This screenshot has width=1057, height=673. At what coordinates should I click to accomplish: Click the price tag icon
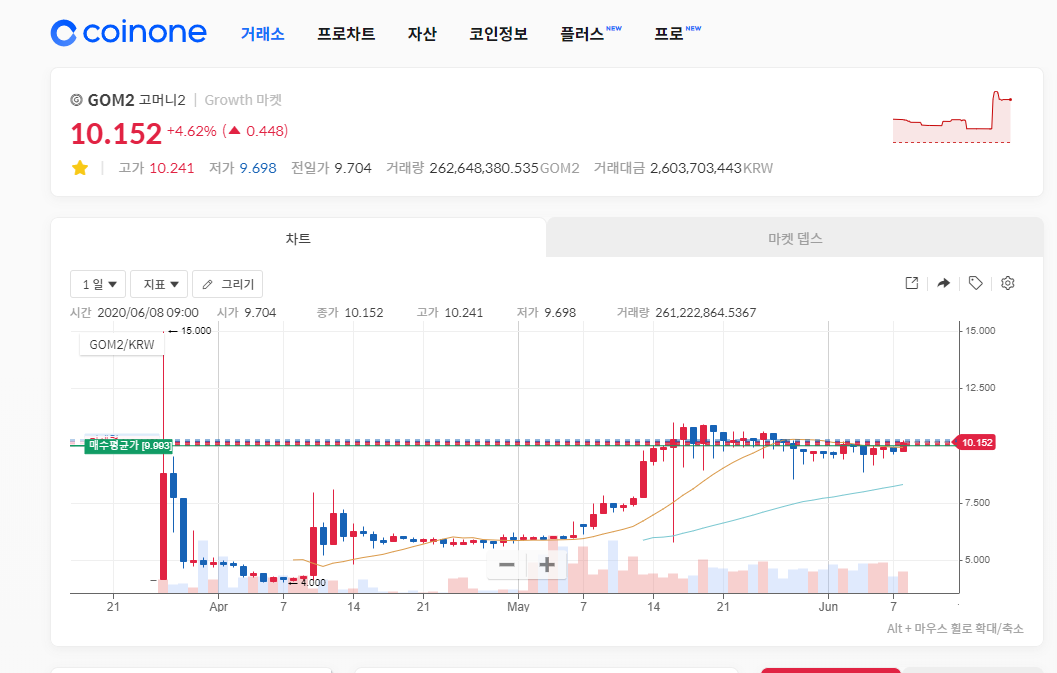click(x=975, y=283)
